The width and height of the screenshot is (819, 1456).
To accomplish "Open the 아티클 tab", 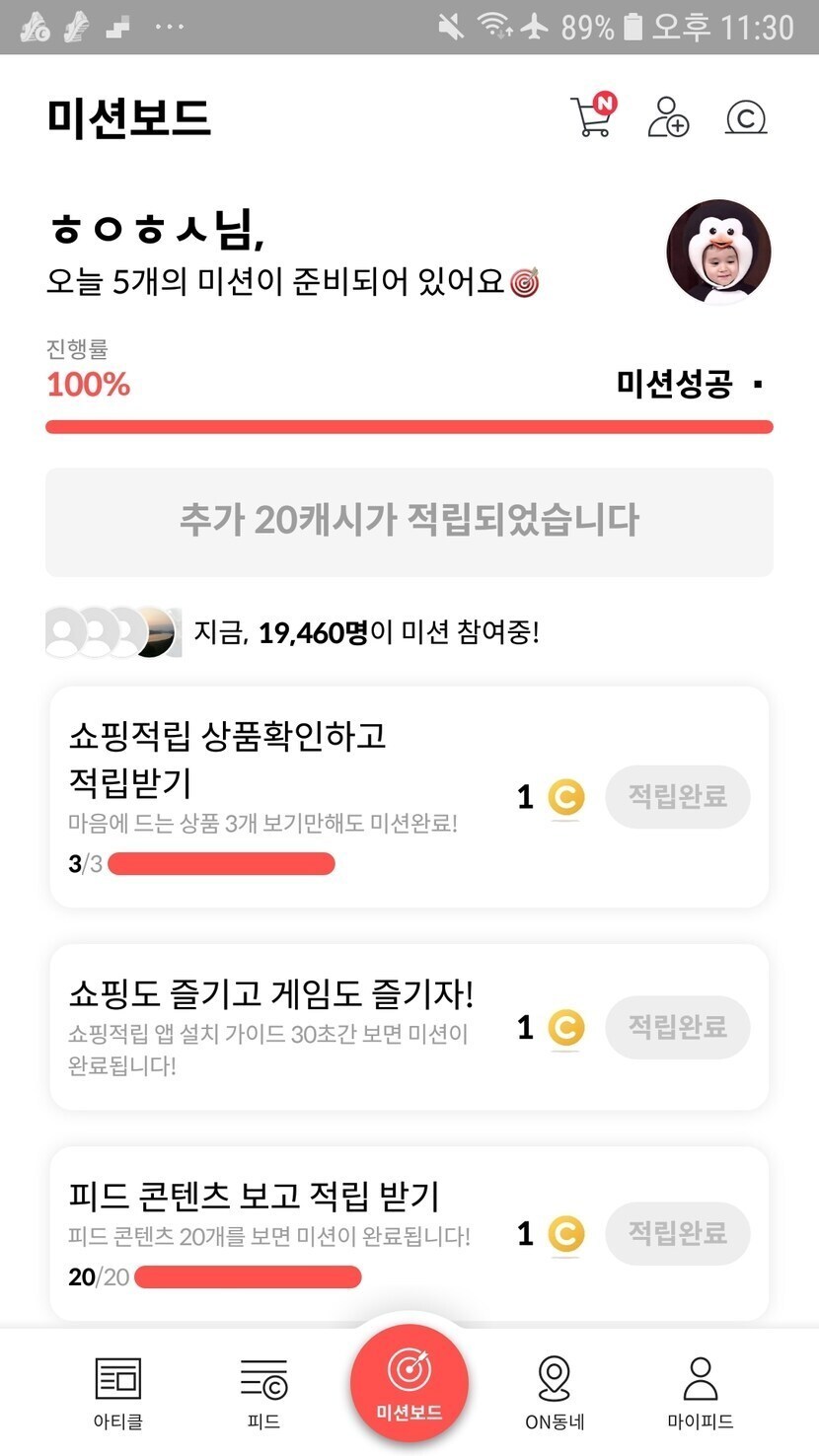I will (117, 1392).
